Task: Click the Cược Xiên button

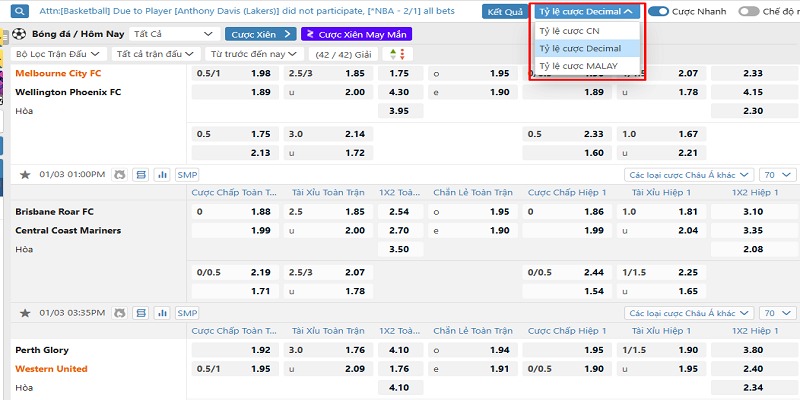Action: pyautogui.click(x=260, y=34)
